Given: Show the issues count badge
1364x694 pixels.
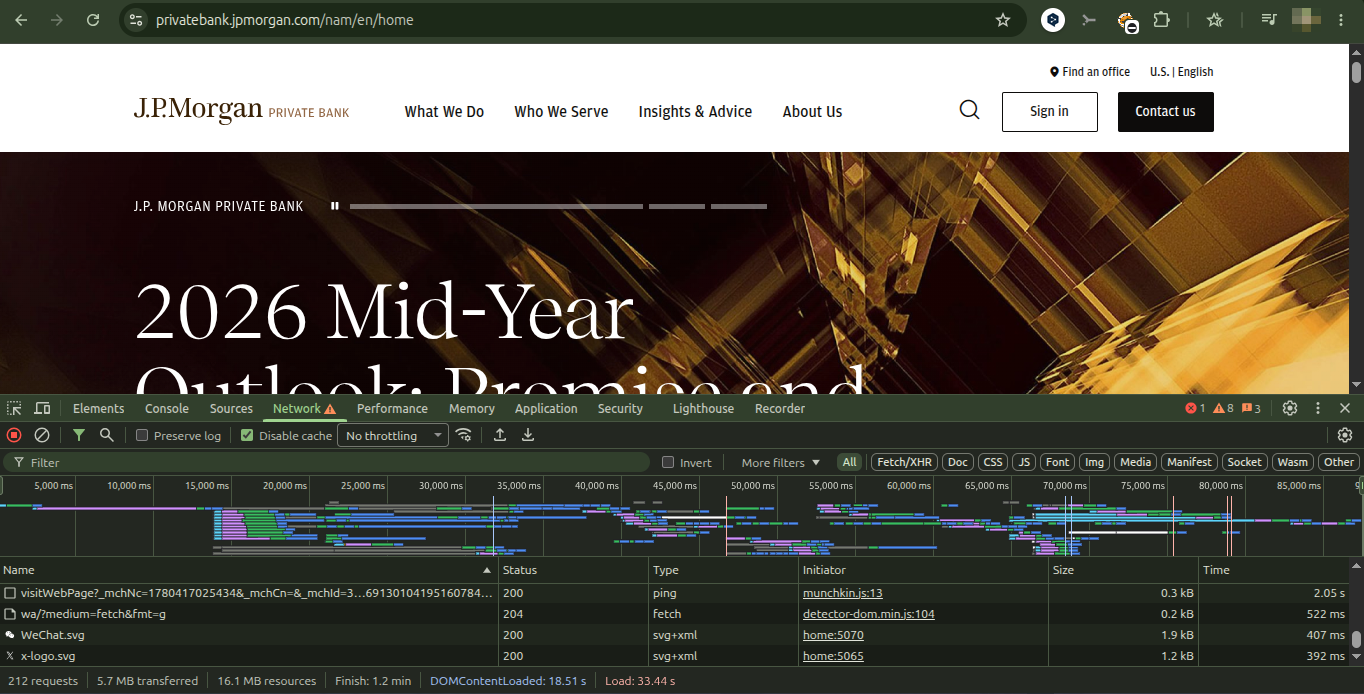Looking at the screenshot, I should tap(1251, 408).
